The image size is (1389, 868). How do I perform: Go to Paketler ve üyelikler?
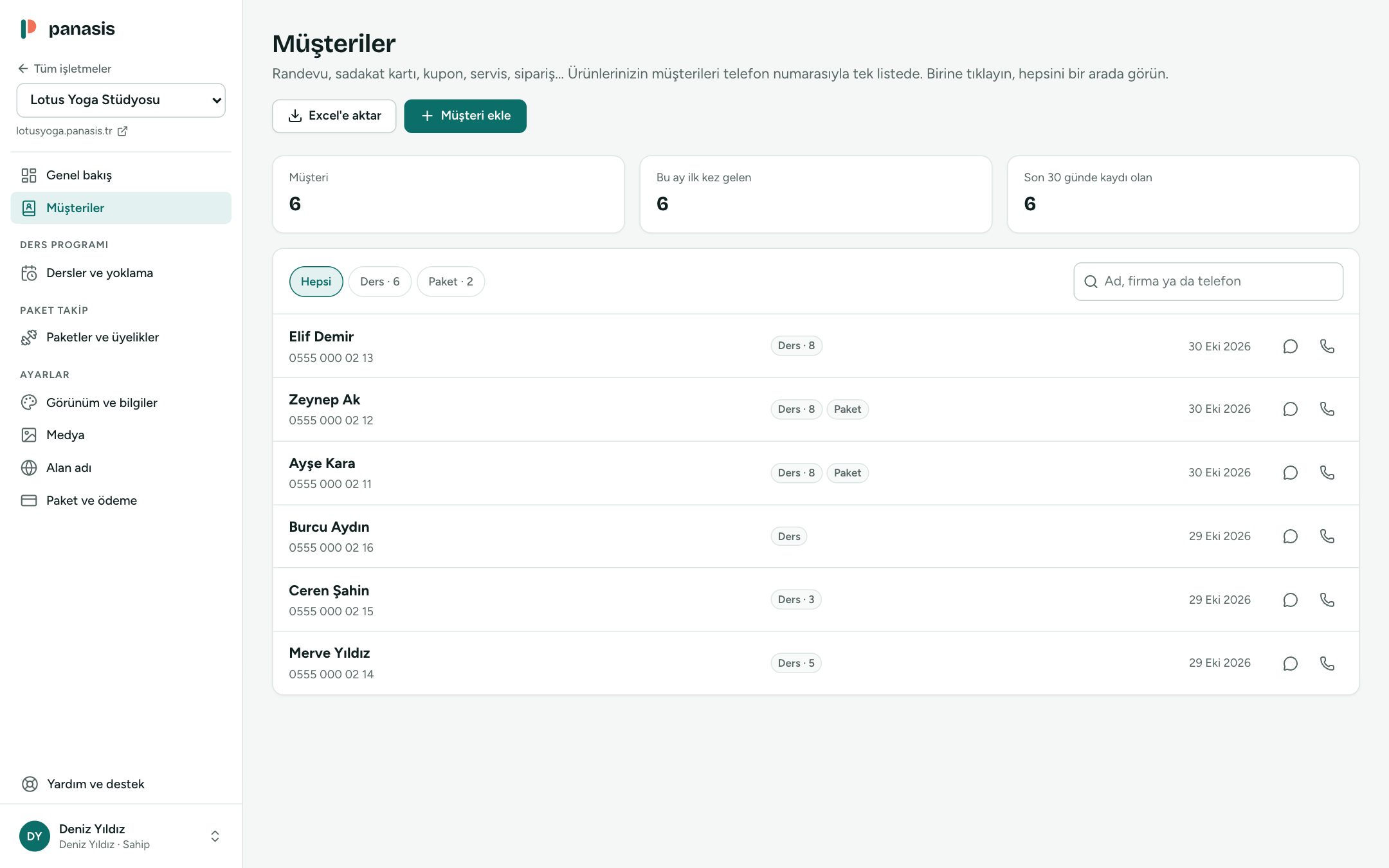[x=121, y=337]
